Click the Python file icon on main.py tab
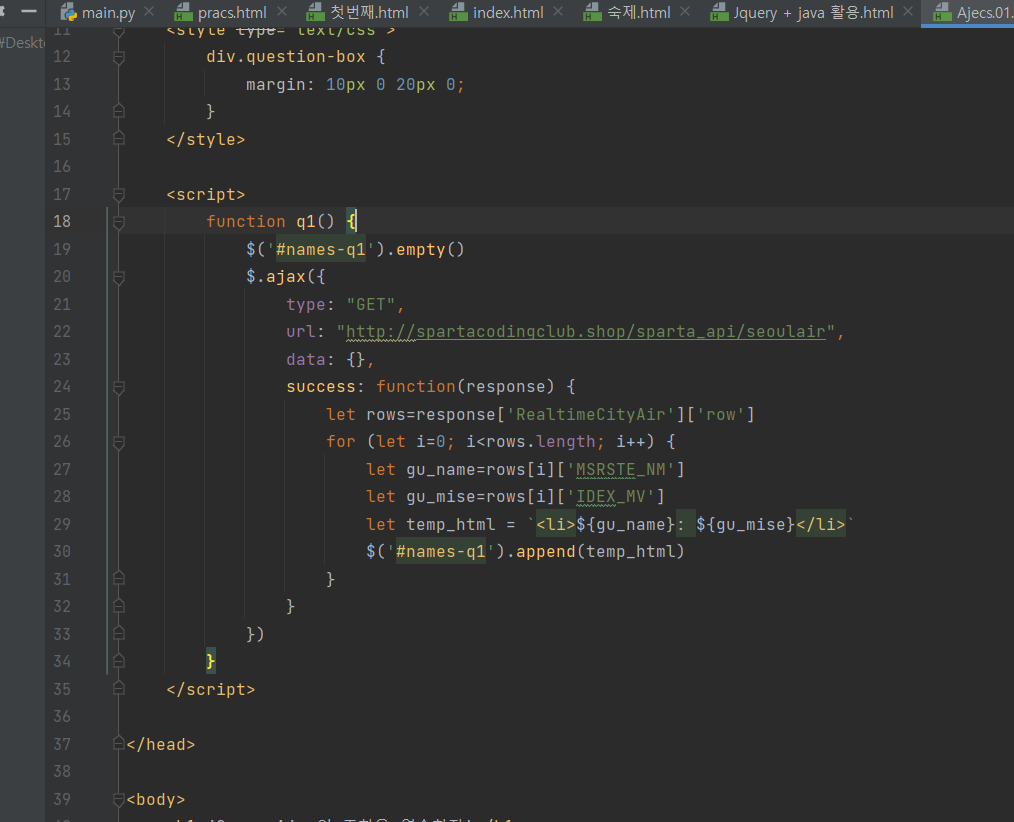Screen dimensions: 1014x822 [69, 12]
